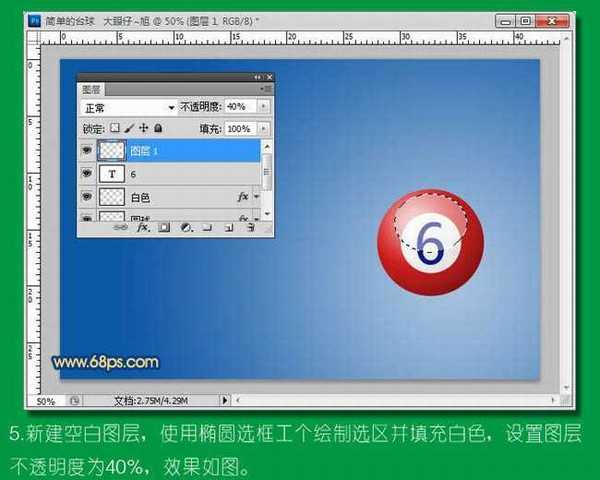This screenshot has width=600, height=480.
Task: Open the blend mode dropdown 正常
Action: point(128,106)
